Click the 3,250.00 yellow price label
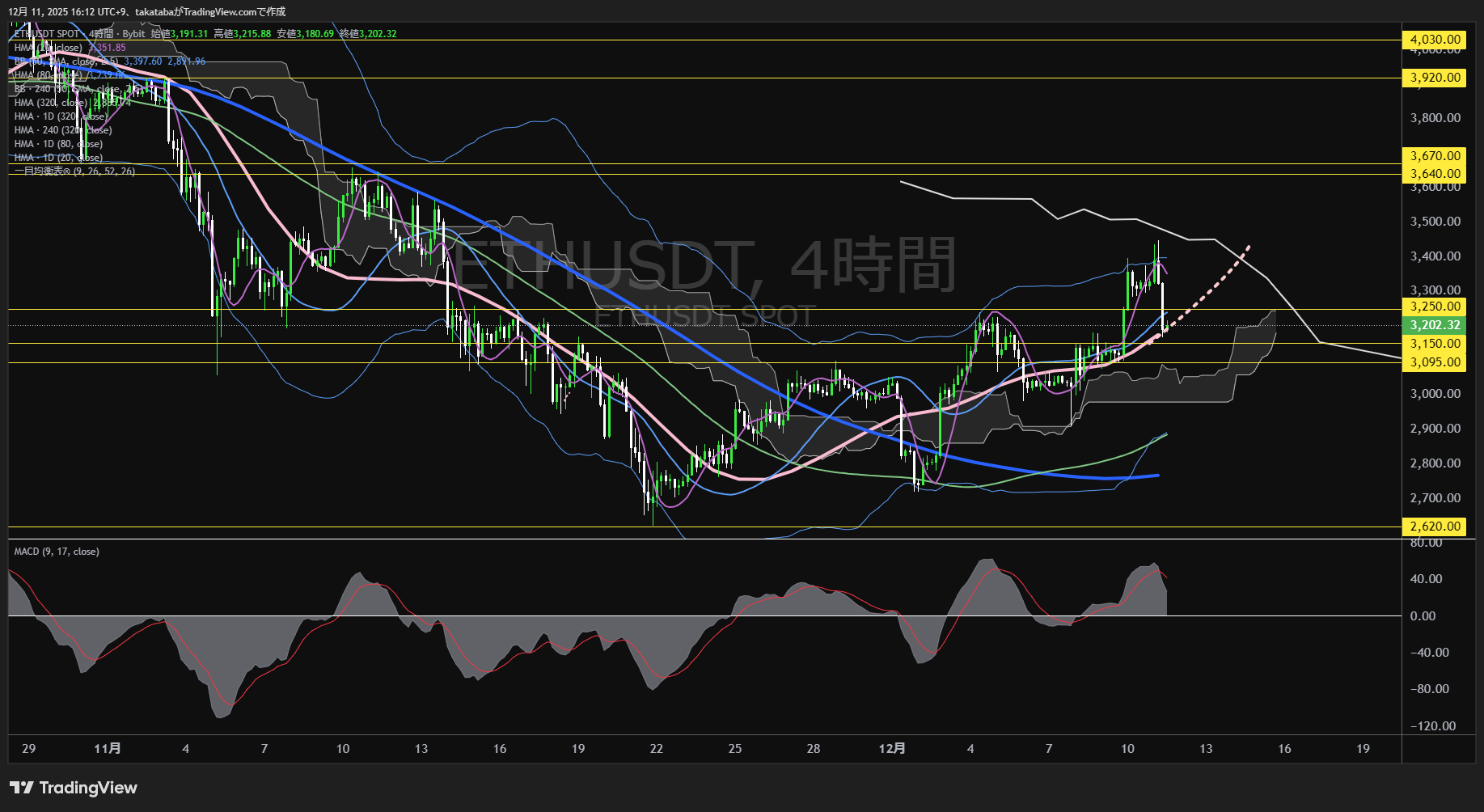The height and width of the screenshot is (812, 1484). point(1435,307)
